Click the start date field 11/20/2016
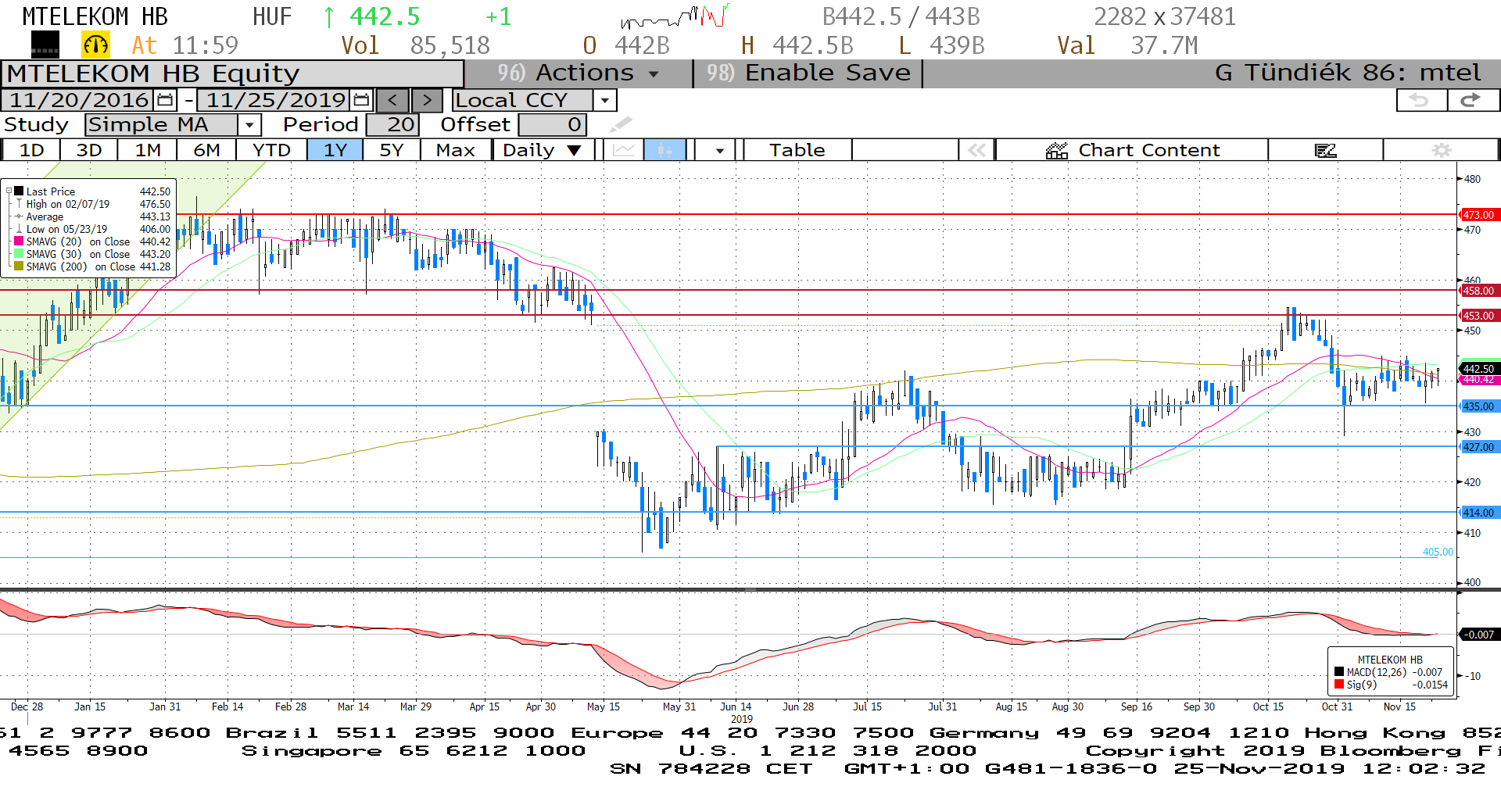 [x=78, y=100]
